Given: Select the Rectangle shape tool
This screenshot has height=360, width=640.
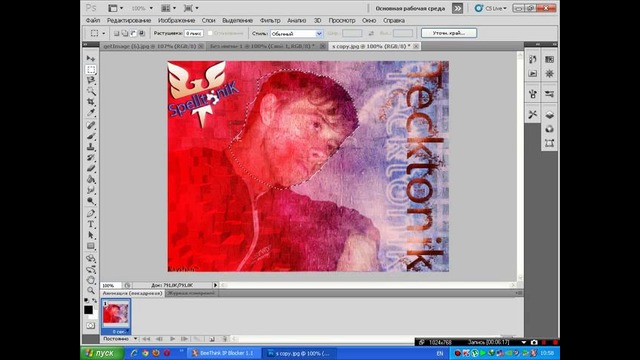Looking at the screenshot, I should click(x=91, y=246).
